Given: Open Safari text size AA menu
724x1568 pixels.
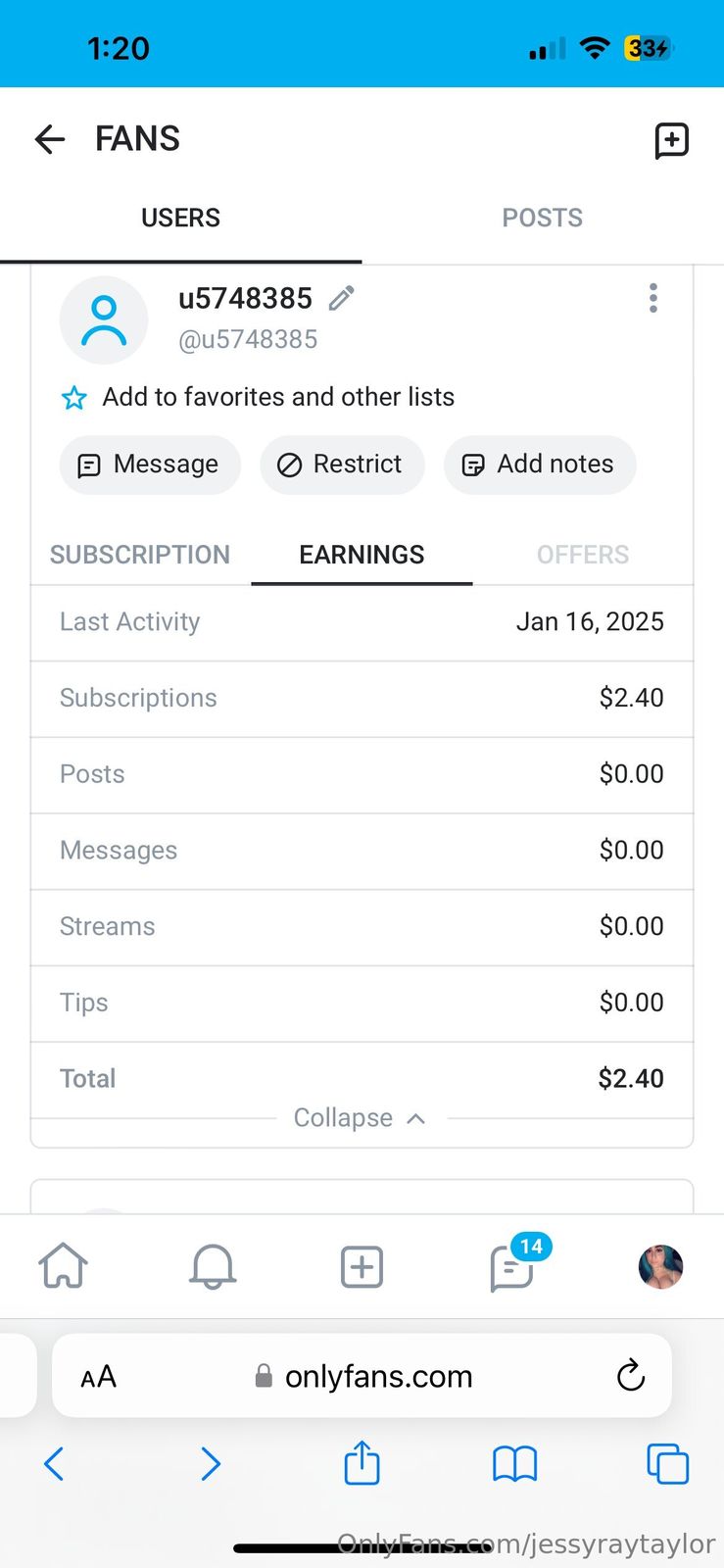Looking at the screenshot, I should coord(98,1377).
